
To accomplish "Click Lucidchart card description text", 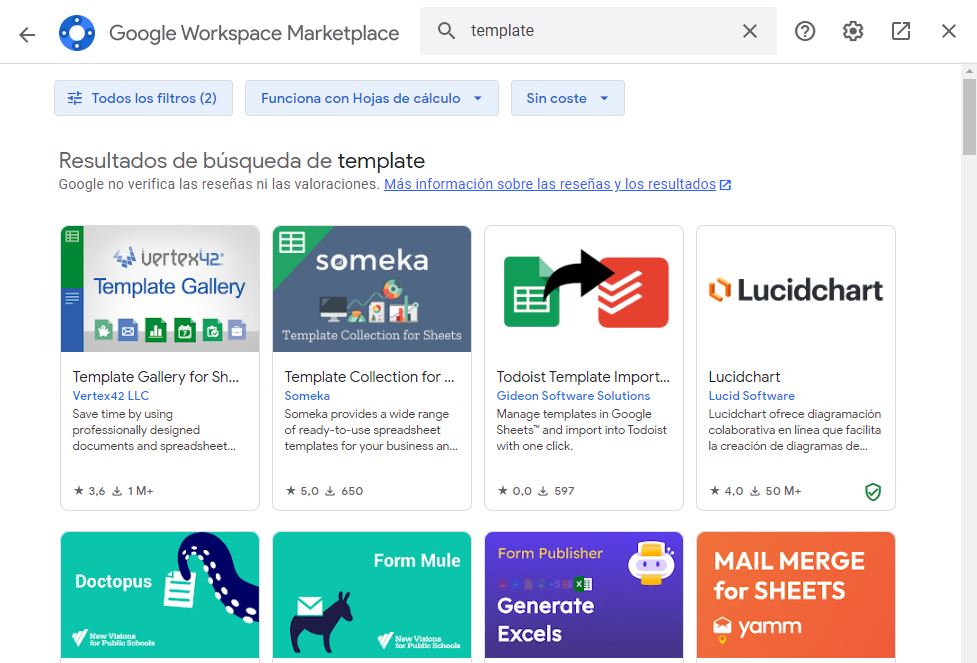I will click(794, 430).
